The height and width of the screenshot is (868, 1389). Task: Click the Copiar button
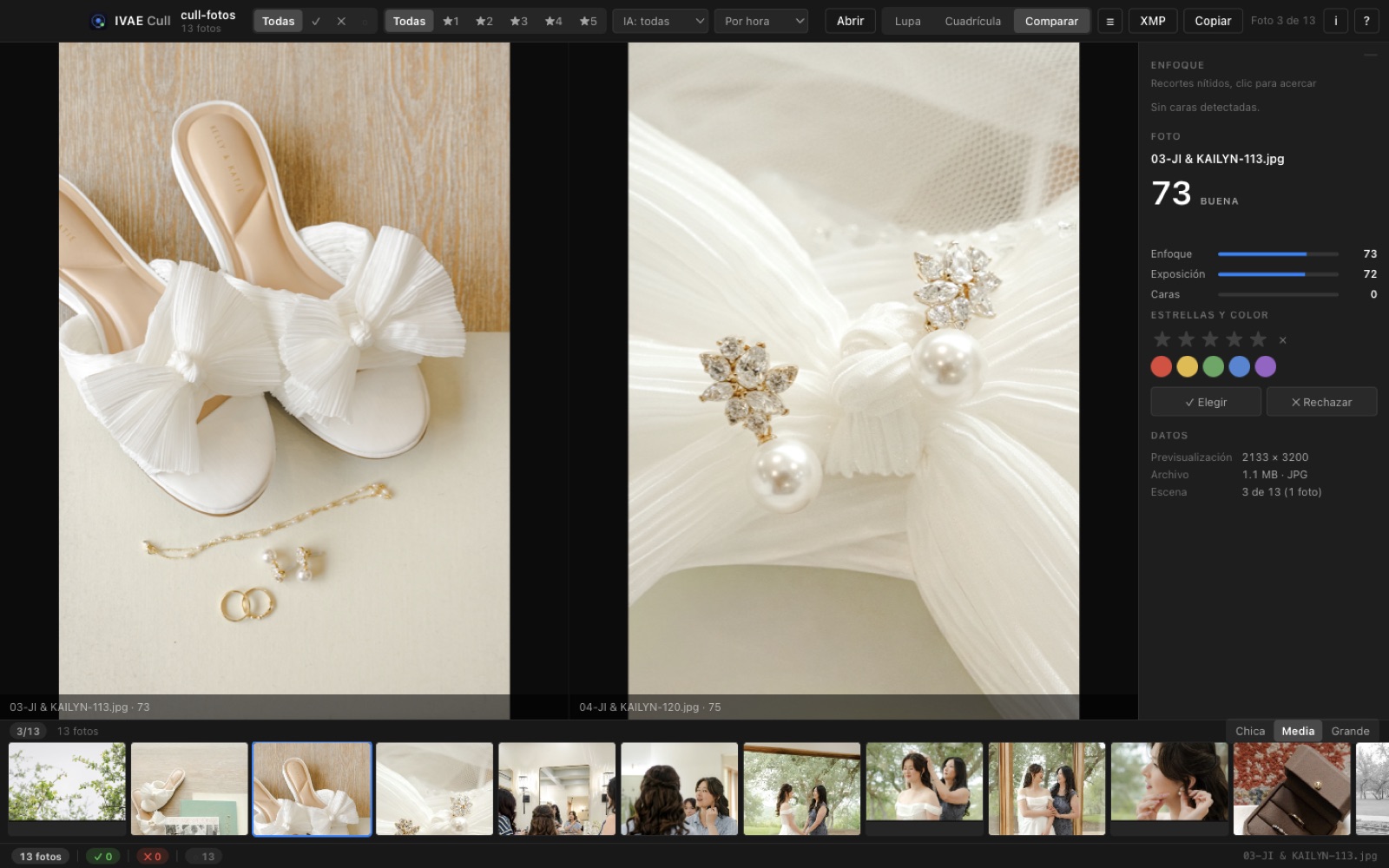pyautogui.click(x=1213, y=21)
